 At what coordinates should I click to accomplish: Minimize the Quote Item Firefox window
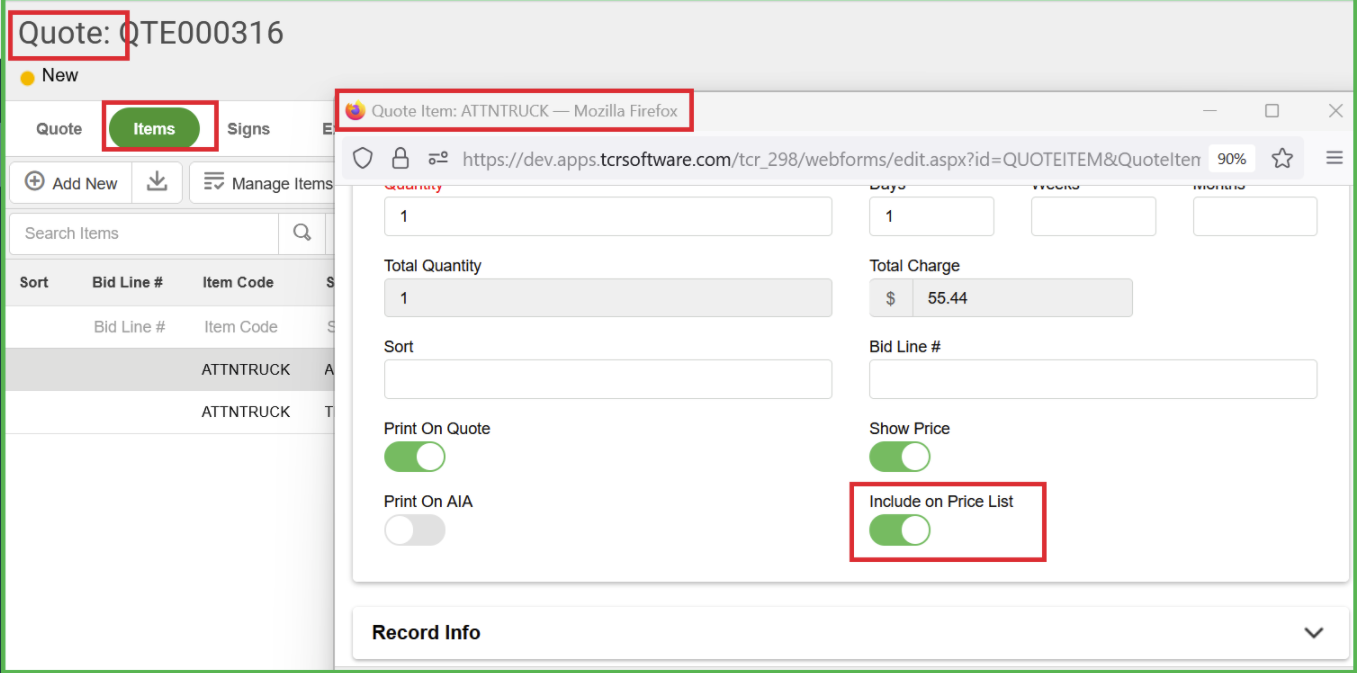1210,111
